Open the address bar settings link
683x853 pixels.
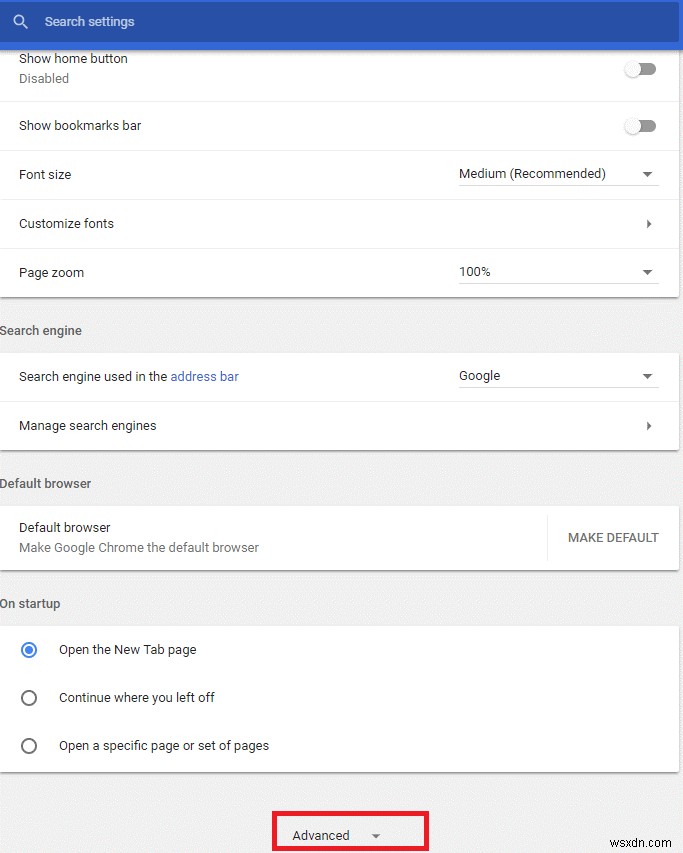204,376
